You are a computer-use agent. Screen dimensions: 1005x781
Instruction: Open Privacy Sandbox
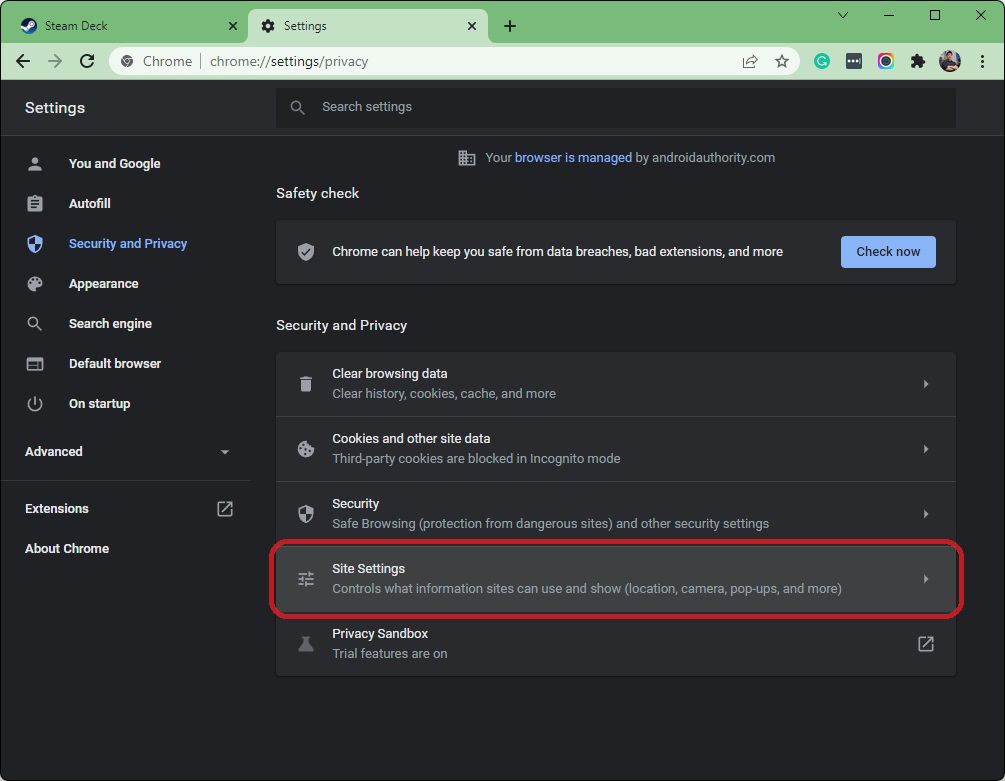click(x=615, y=644)
